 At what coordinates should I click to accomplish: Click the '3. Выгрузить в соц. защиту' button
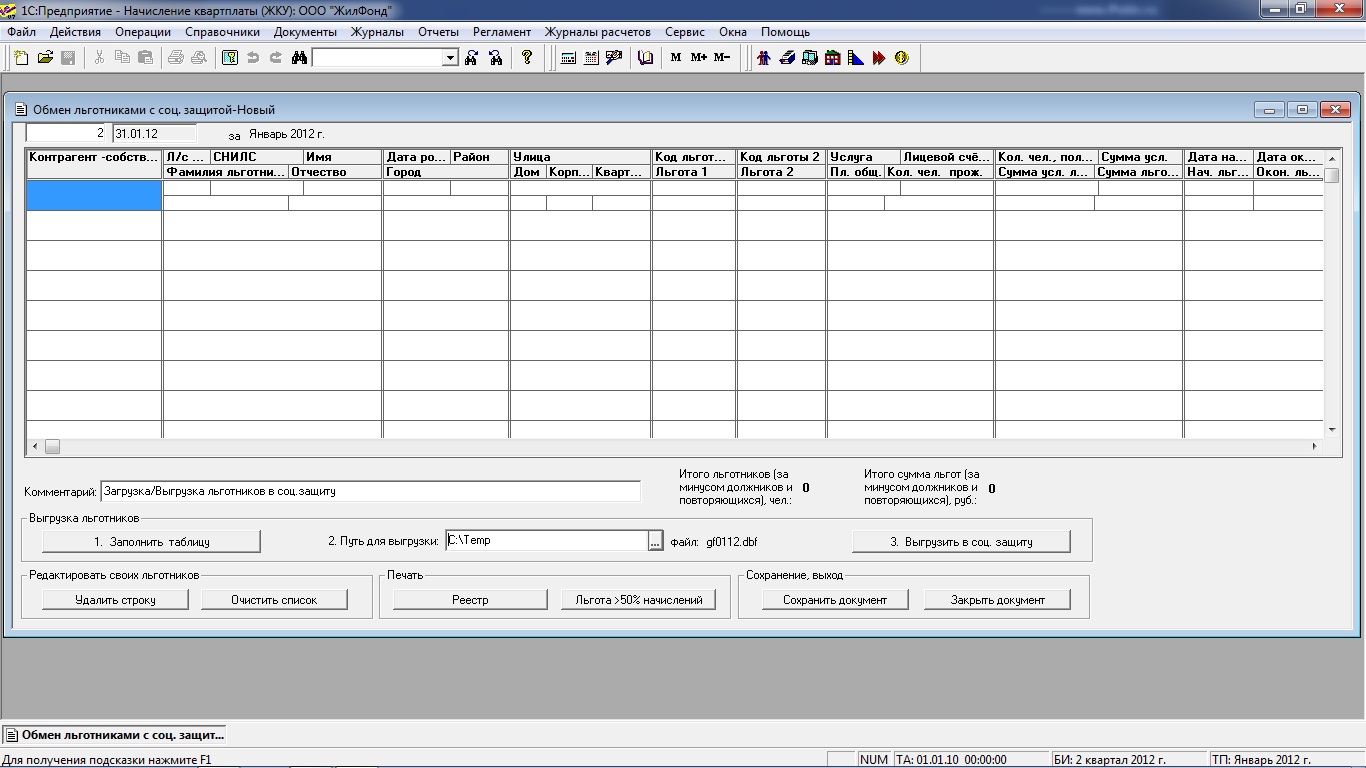point(961,541)
